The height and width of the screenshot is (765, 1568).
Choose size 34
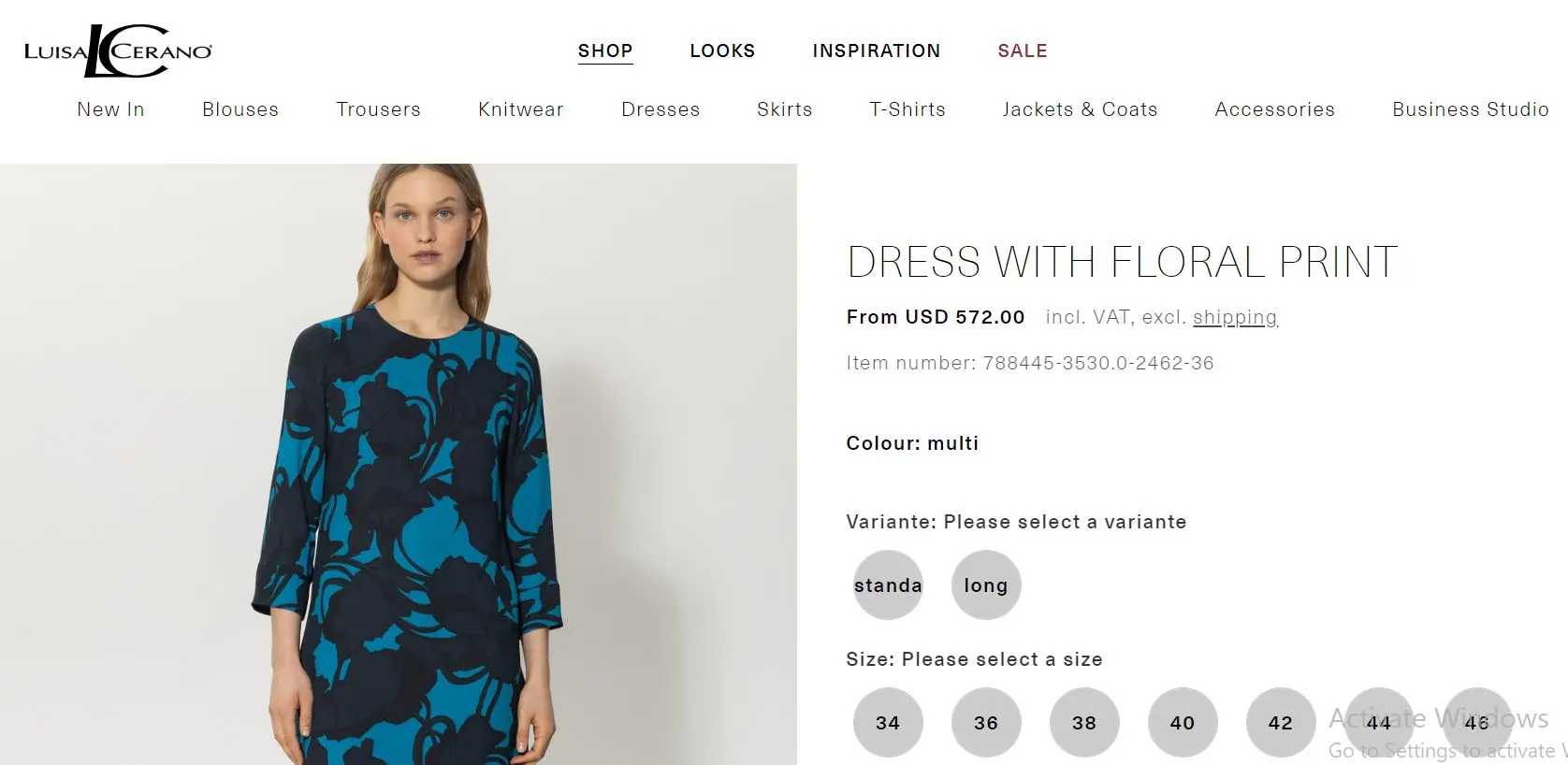coord(888,723)
